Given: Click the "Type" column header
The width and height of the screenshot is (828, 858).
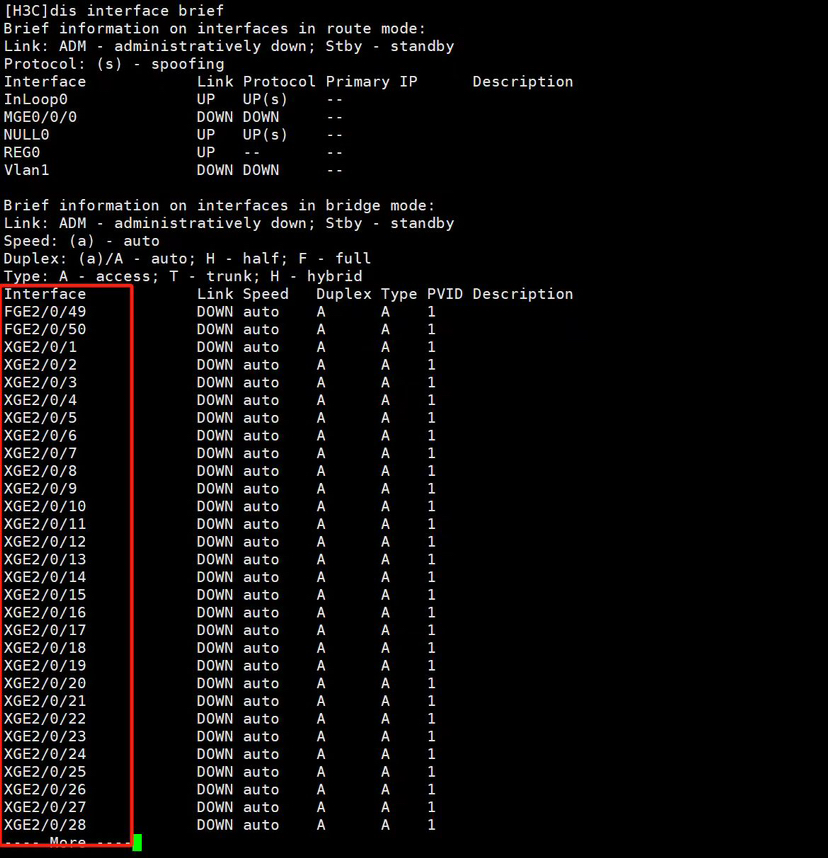Looking at the screenshot, I should click(x=398, y=294).
